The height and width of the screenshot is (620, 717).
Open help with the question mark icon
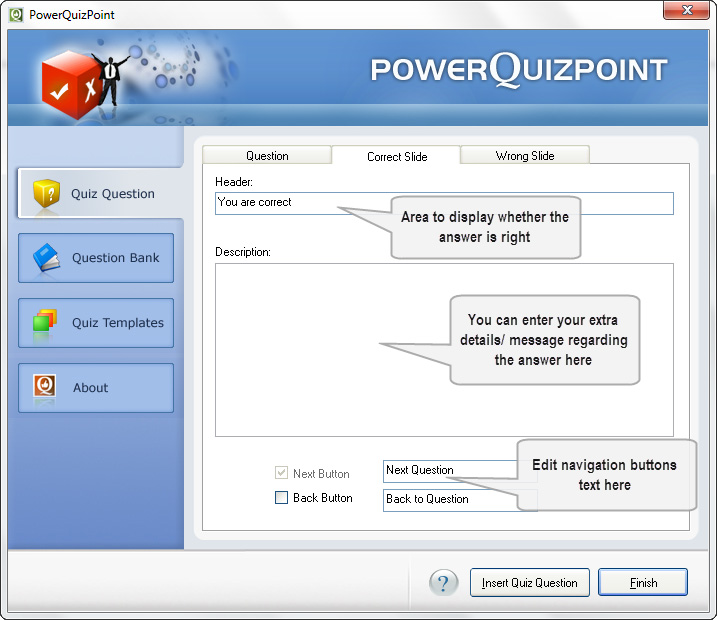point(443,582)
